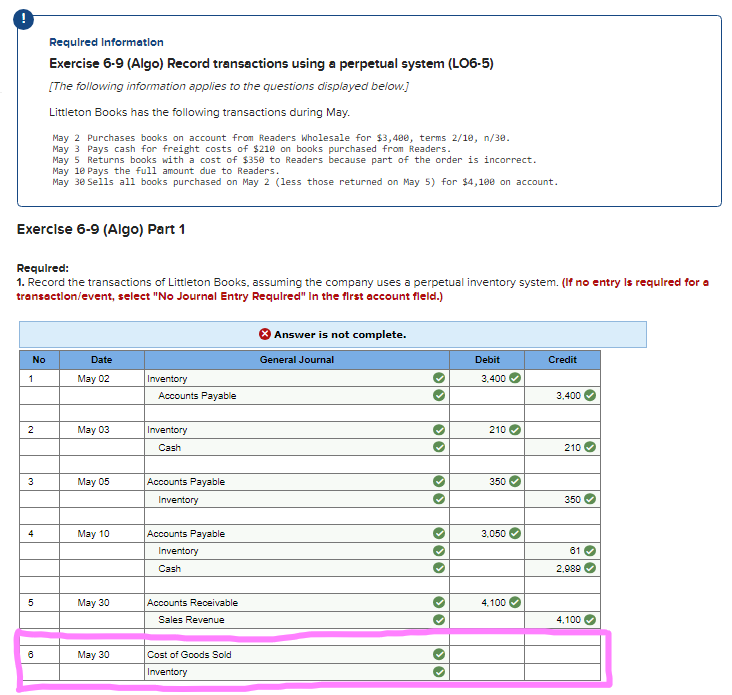Screen dimensions: 732x695
Task: Select the May 10 Cash account field
Action: tap(297, 569)
